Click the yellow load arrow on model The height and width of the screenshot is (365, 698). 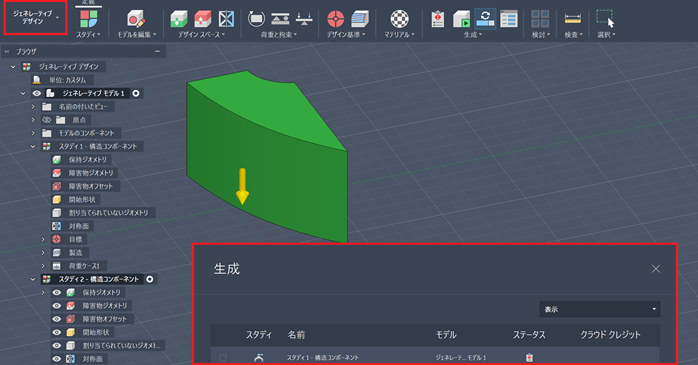pos(242,187)
